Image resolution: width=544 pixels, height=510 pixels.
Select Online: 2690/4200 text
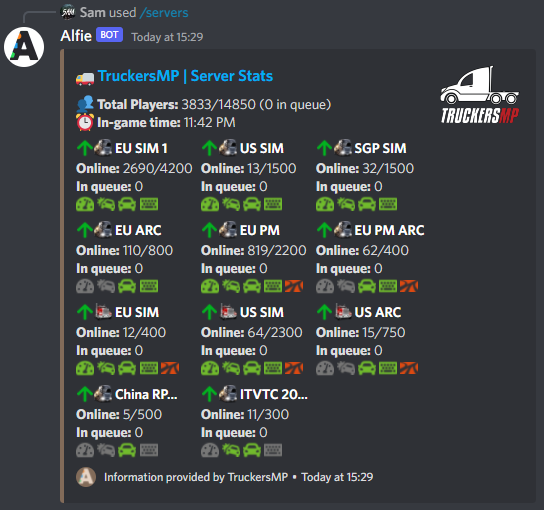(x=134, y=168)
